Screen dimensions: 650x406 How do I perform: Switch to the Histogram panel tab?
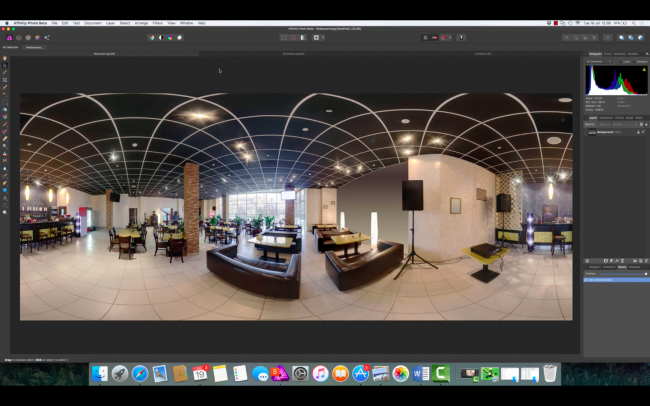[595, 54]
